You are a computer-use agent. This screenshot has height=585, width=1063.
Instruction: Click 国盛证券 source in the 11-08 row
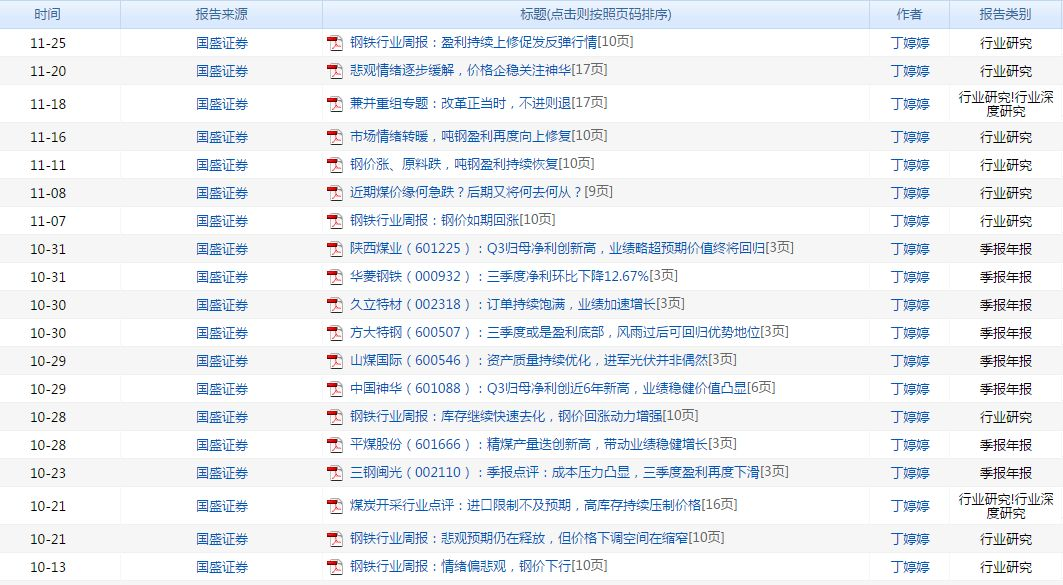point(222,193)
